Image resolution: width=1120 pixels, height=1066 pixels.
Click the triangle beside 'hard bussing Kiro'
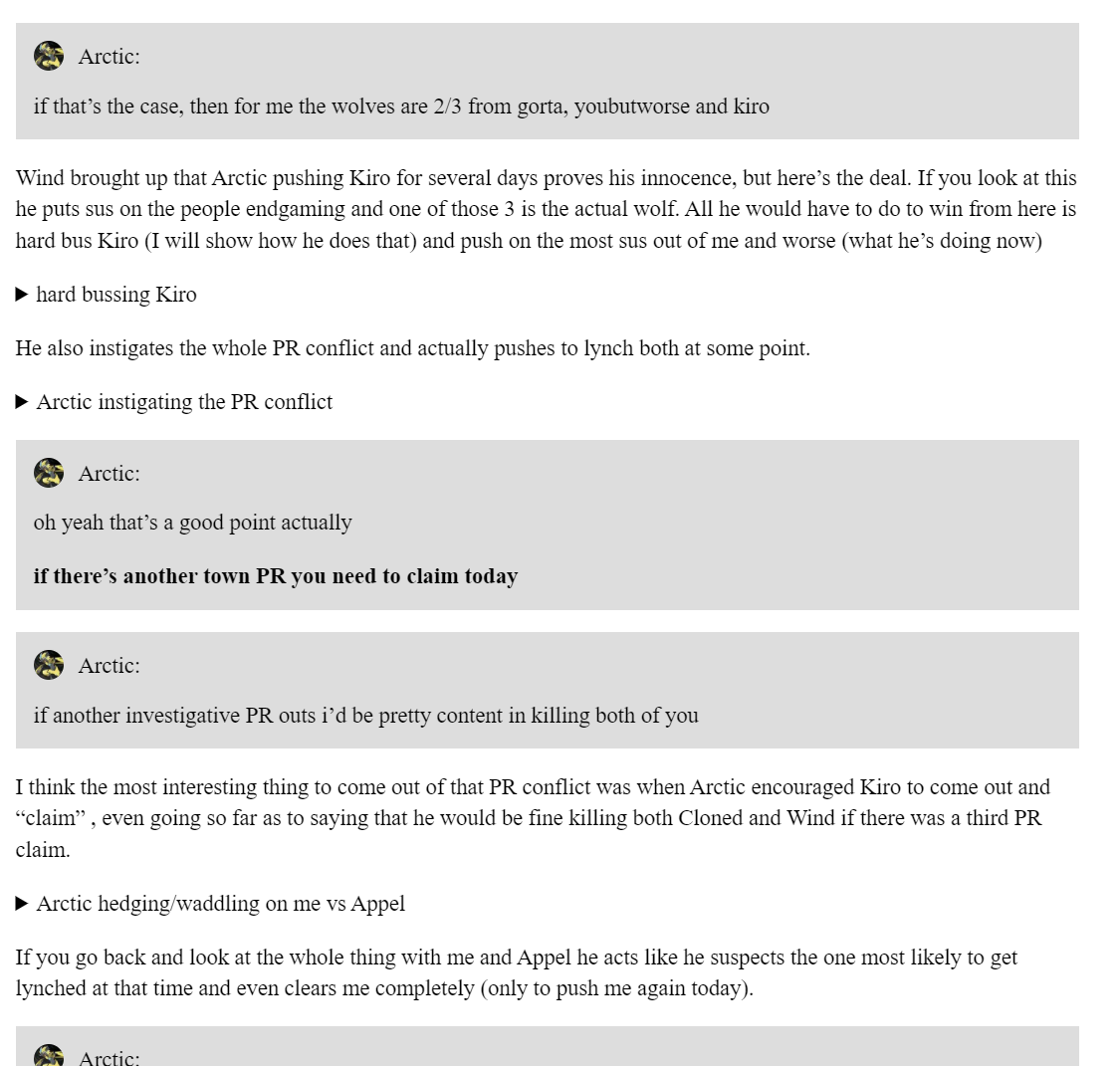pos(22,295)
